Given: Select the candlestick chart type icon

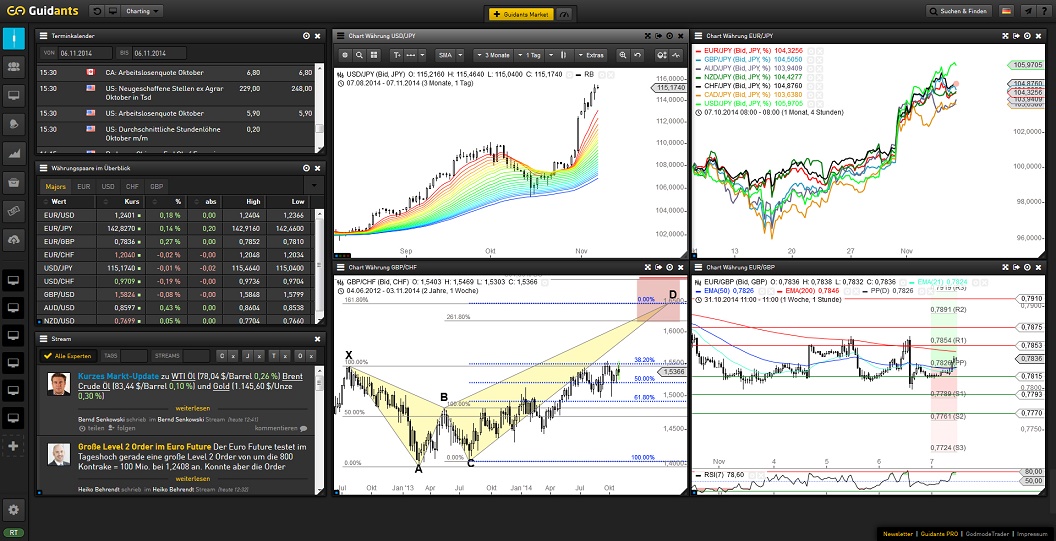Looking at the screenshot, I should pos(564,55).
